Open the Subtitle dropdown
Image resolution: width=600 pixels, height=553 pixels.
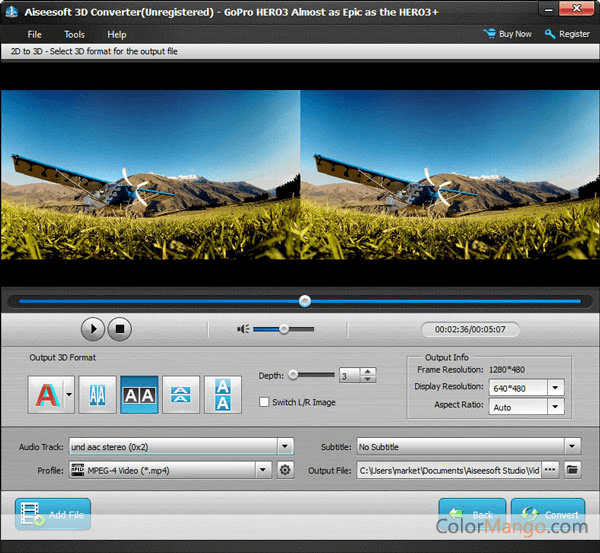(572, 447)
